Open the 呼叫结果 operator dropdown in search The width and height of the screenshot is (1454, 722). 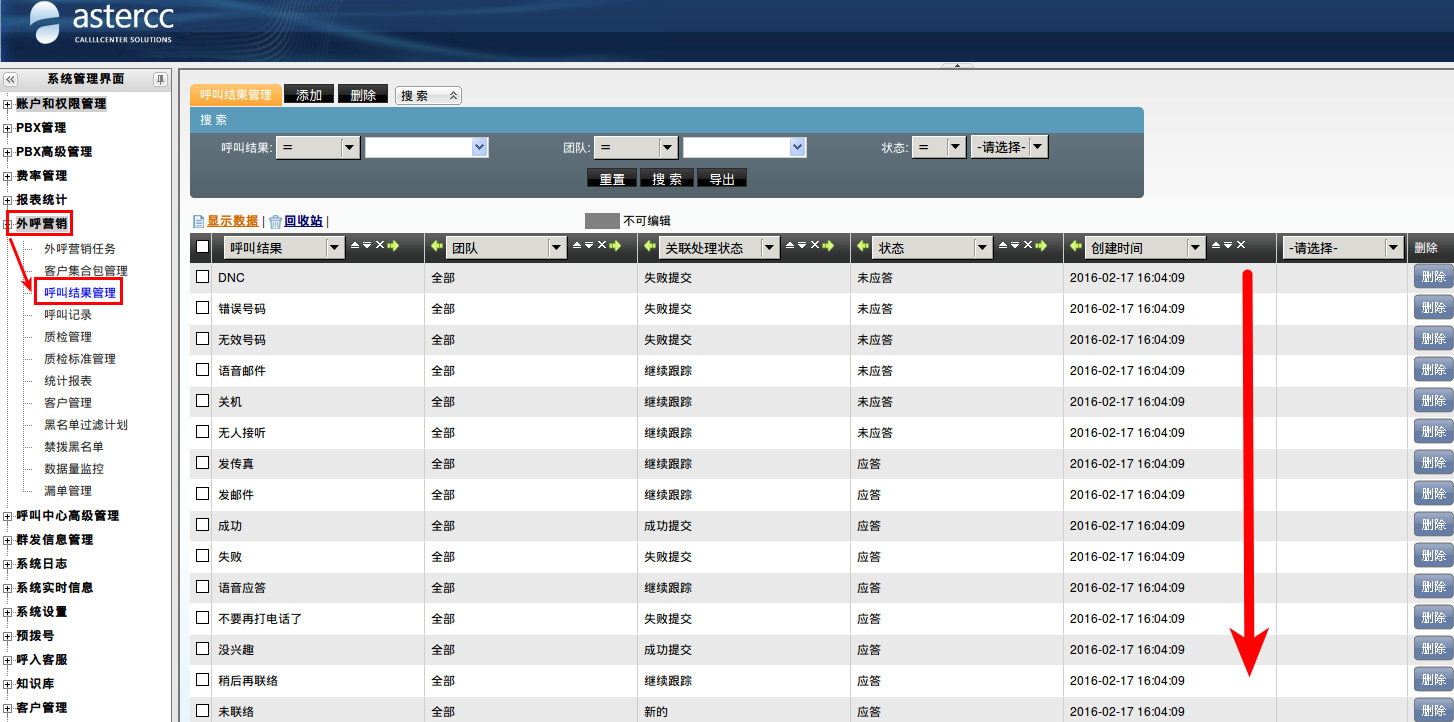point(317,147)
